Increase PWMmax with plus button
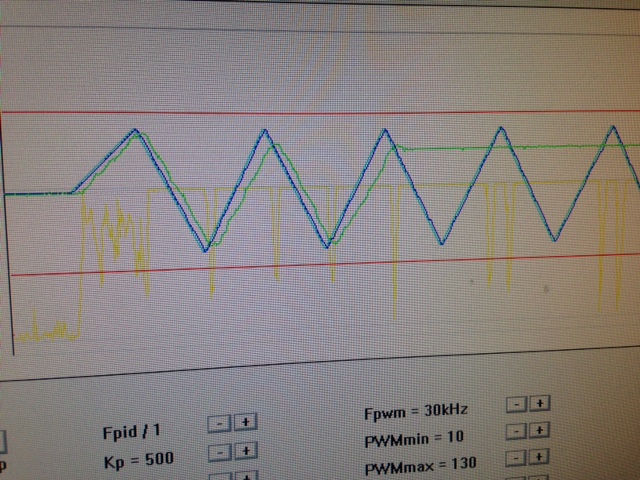The image size is (640, 480). coord(540,457)
